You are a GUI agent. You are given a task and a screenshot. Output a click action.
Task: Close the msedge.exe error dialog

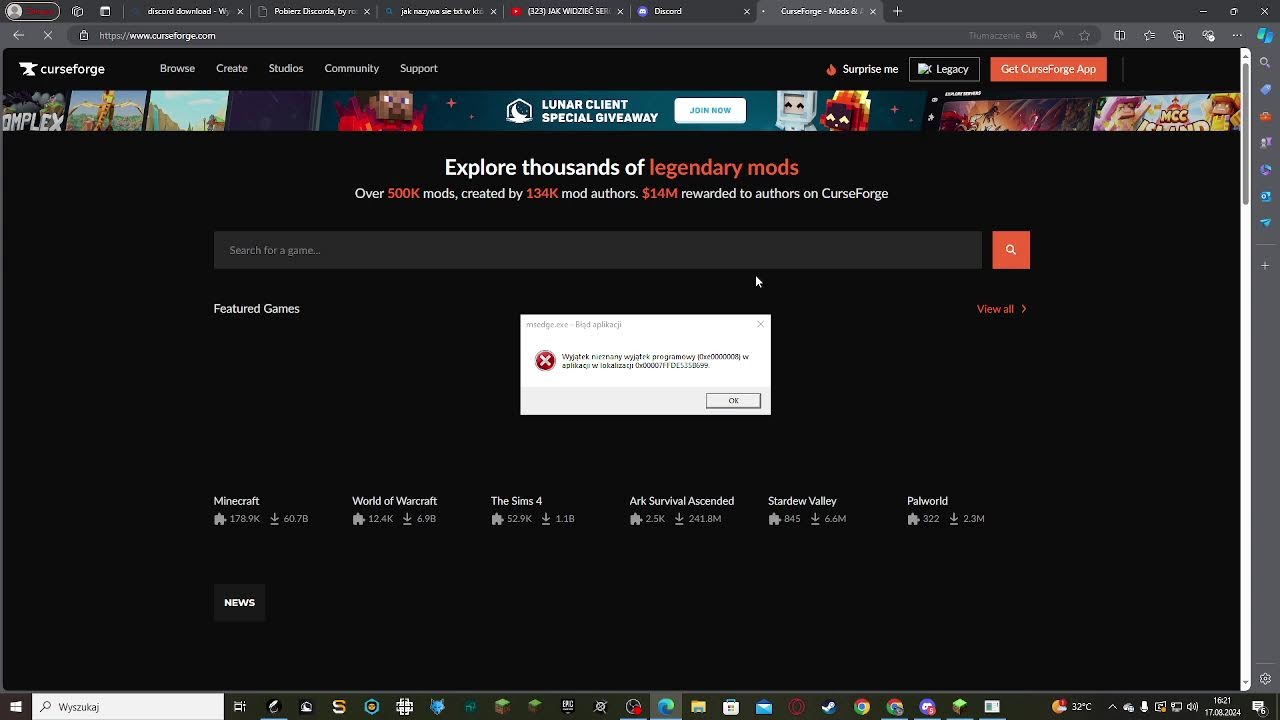pyautogui.click(x=760, y=324)
